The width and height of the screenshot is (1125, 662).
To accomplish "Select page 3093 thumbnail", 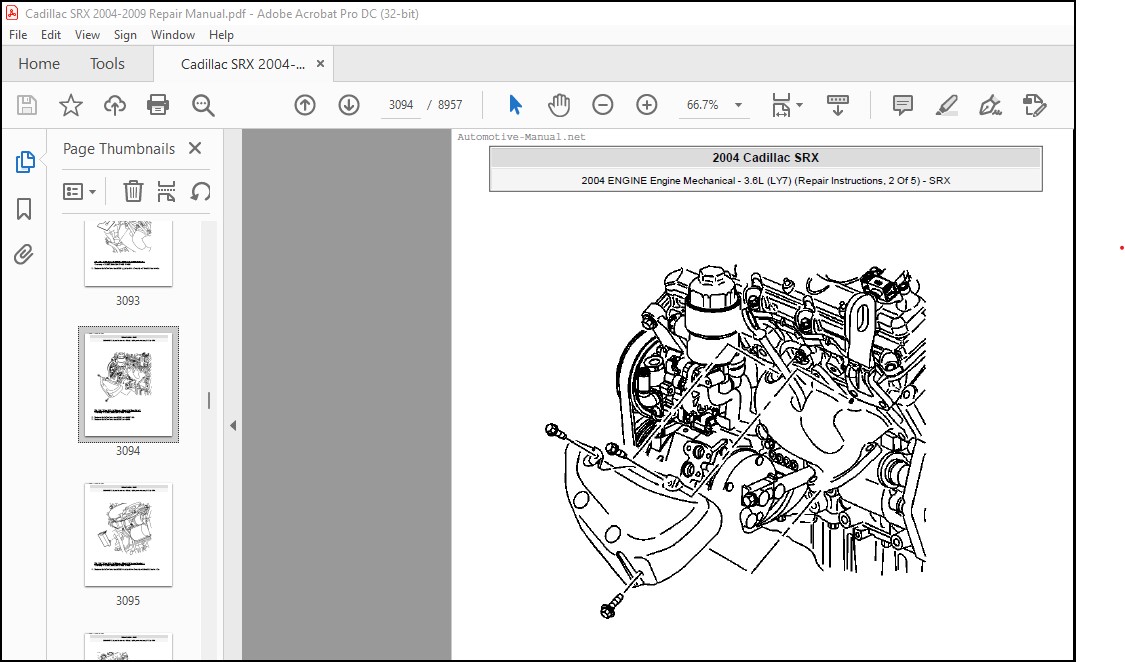I will (x=128, y=254).
